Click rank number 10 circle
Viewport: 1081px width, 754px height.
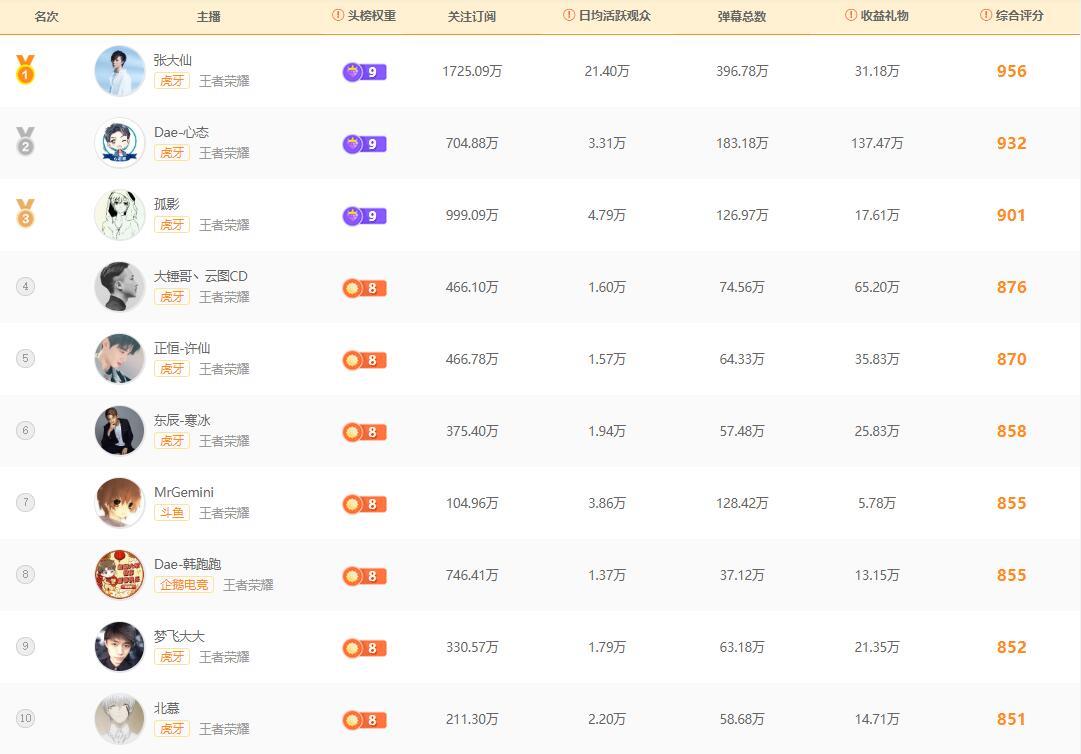tap(25, 718)
